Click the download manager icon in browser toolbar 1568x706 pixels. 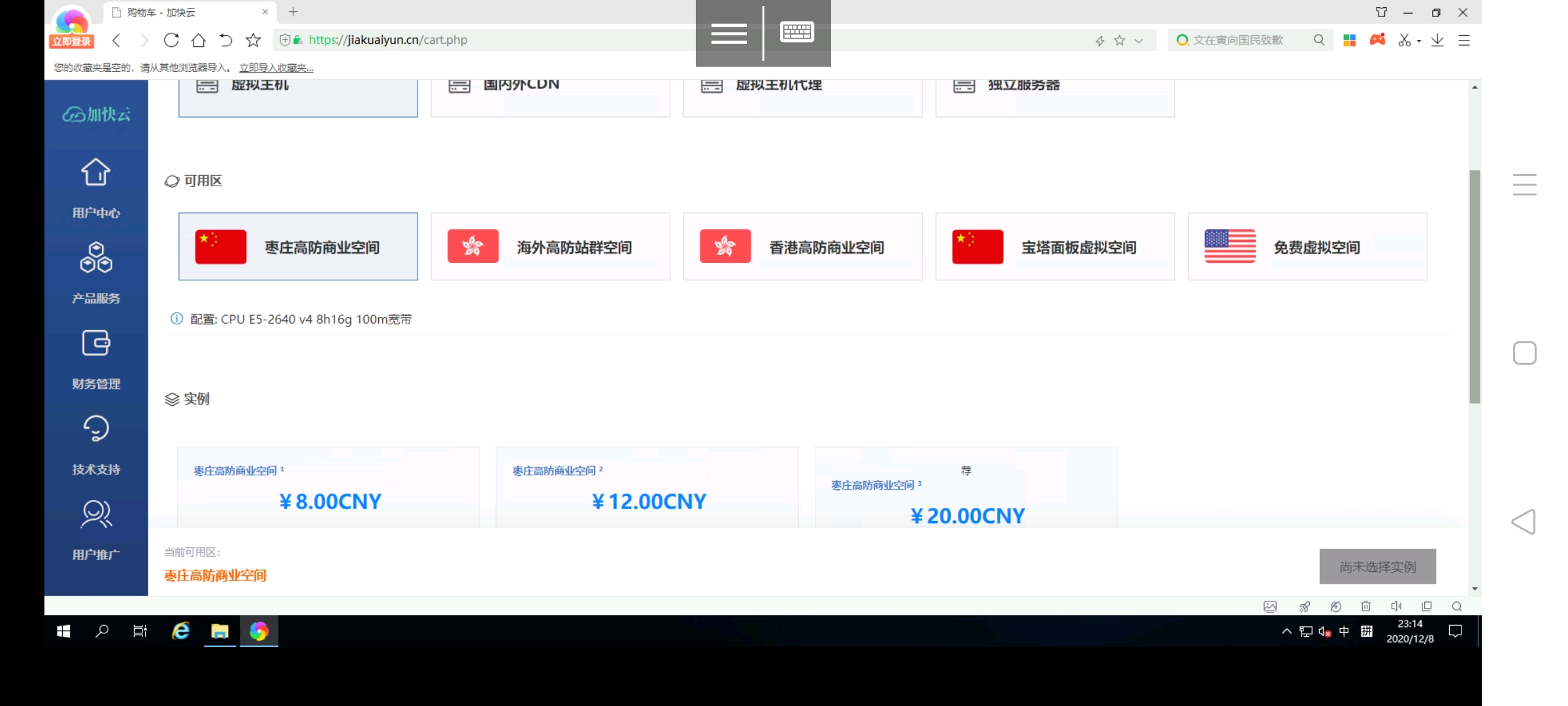click(x=1437, y=40)
